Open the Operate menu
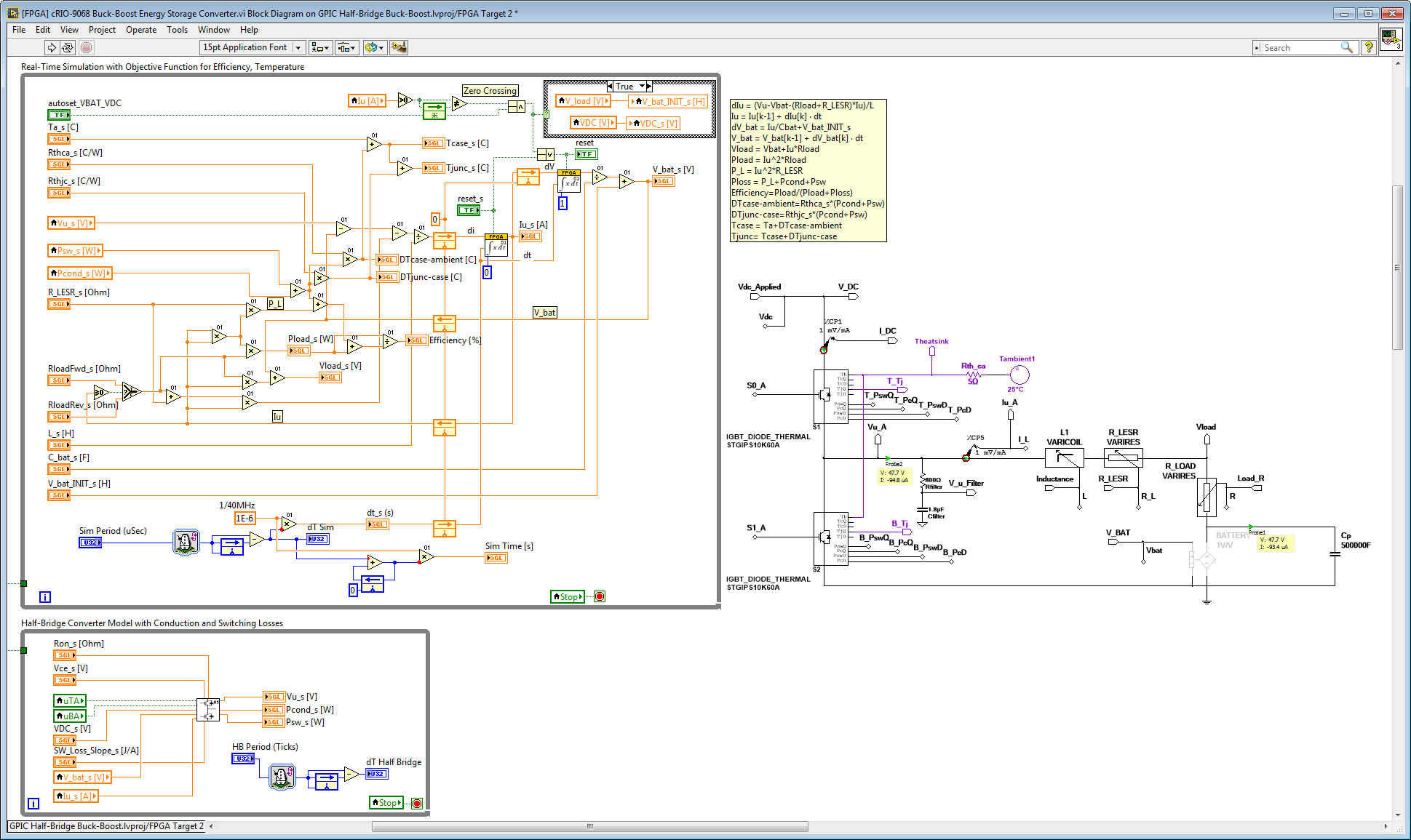The height and width of the screenshot is (840, 1411). coord(141,30)
